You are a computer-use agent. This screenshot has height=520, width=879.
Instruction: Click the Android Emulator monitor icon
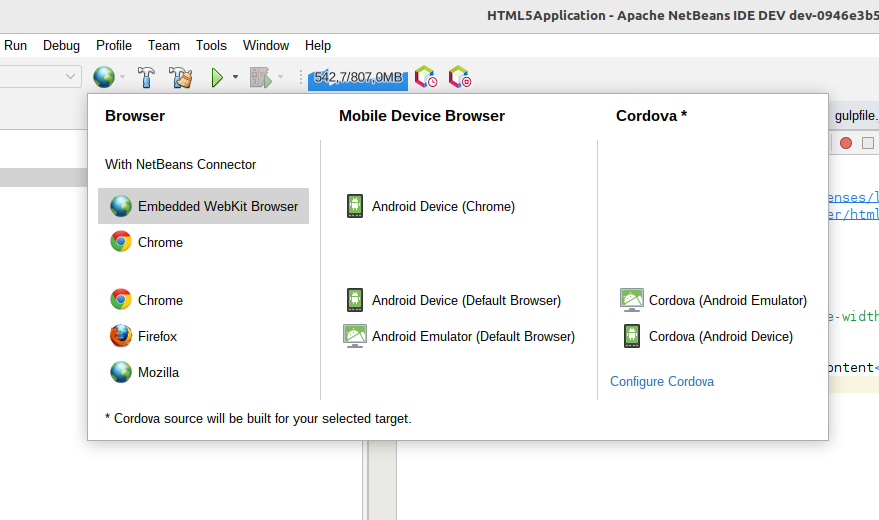(x=355, y=336)
